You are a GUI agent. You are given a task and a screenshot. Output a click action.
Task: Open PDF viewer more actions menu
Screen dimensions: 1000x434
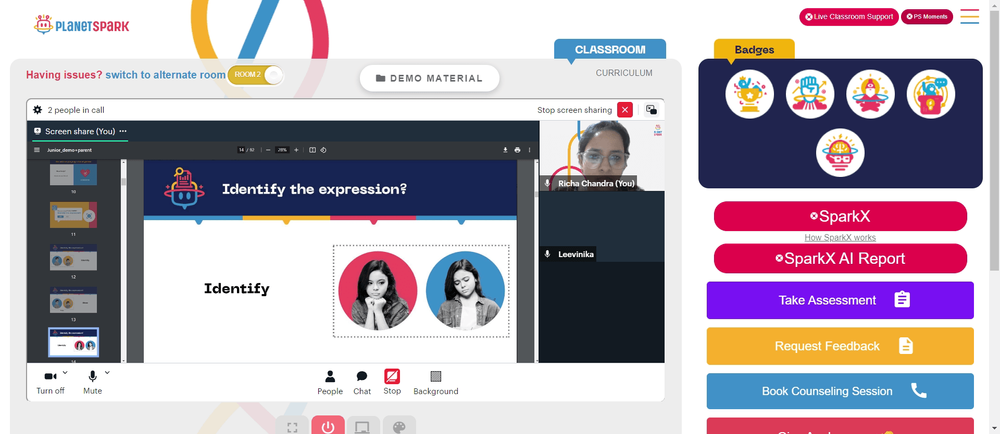tap(529, 150)
